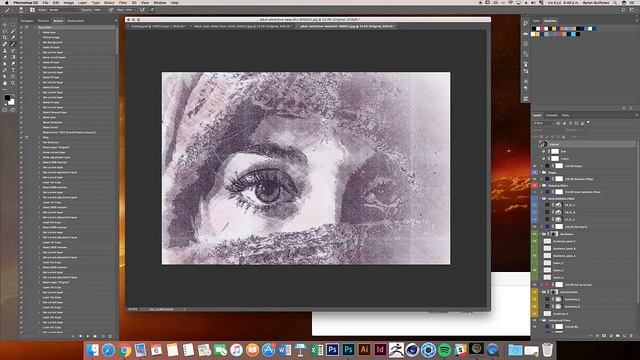Select the Swatches panel tab
The height and width of the screenshot is (360, 640).
(550, 21)
